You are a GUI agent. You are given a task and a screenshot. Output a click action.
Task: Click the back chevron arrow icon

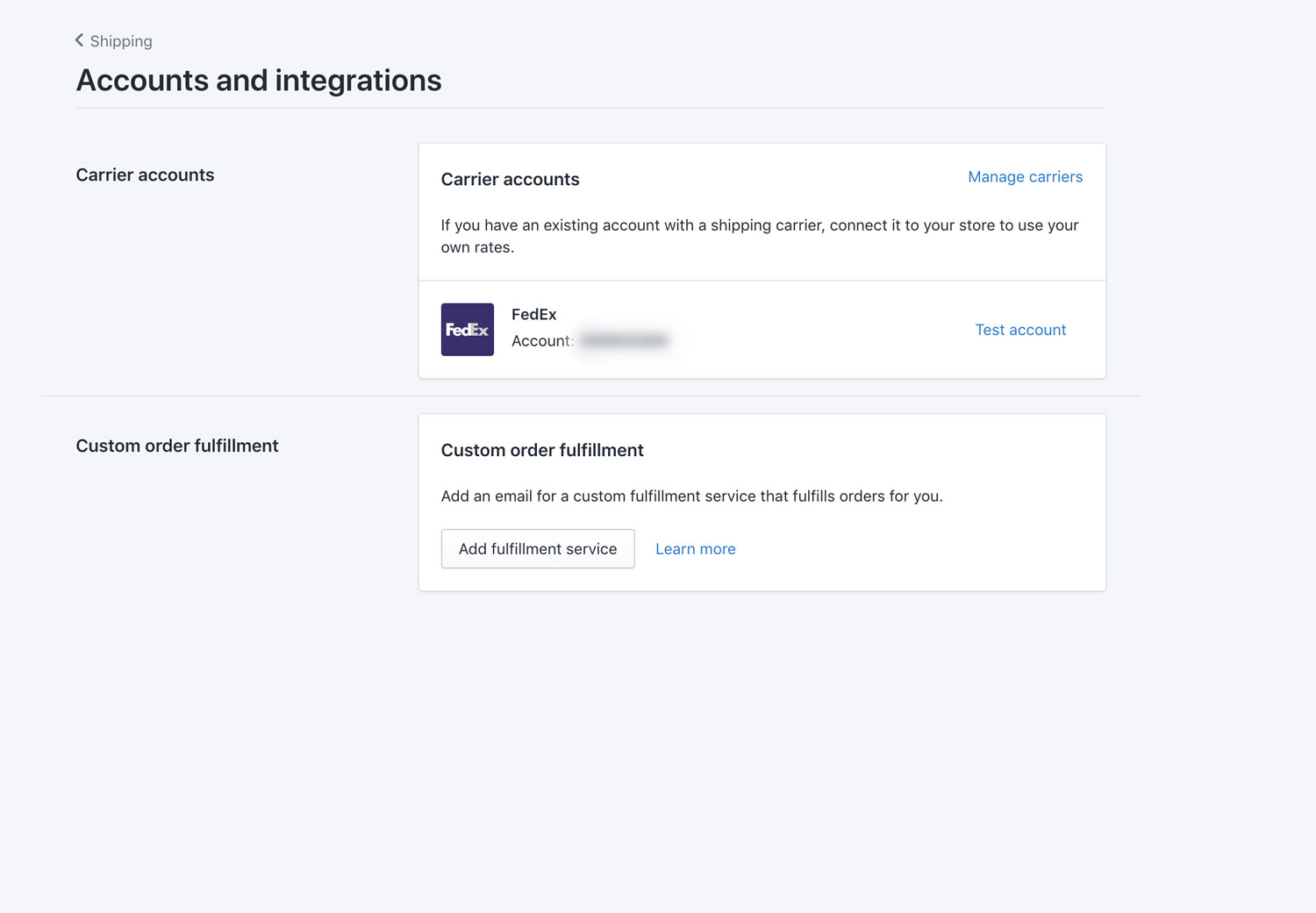click(x=79, y=40)
